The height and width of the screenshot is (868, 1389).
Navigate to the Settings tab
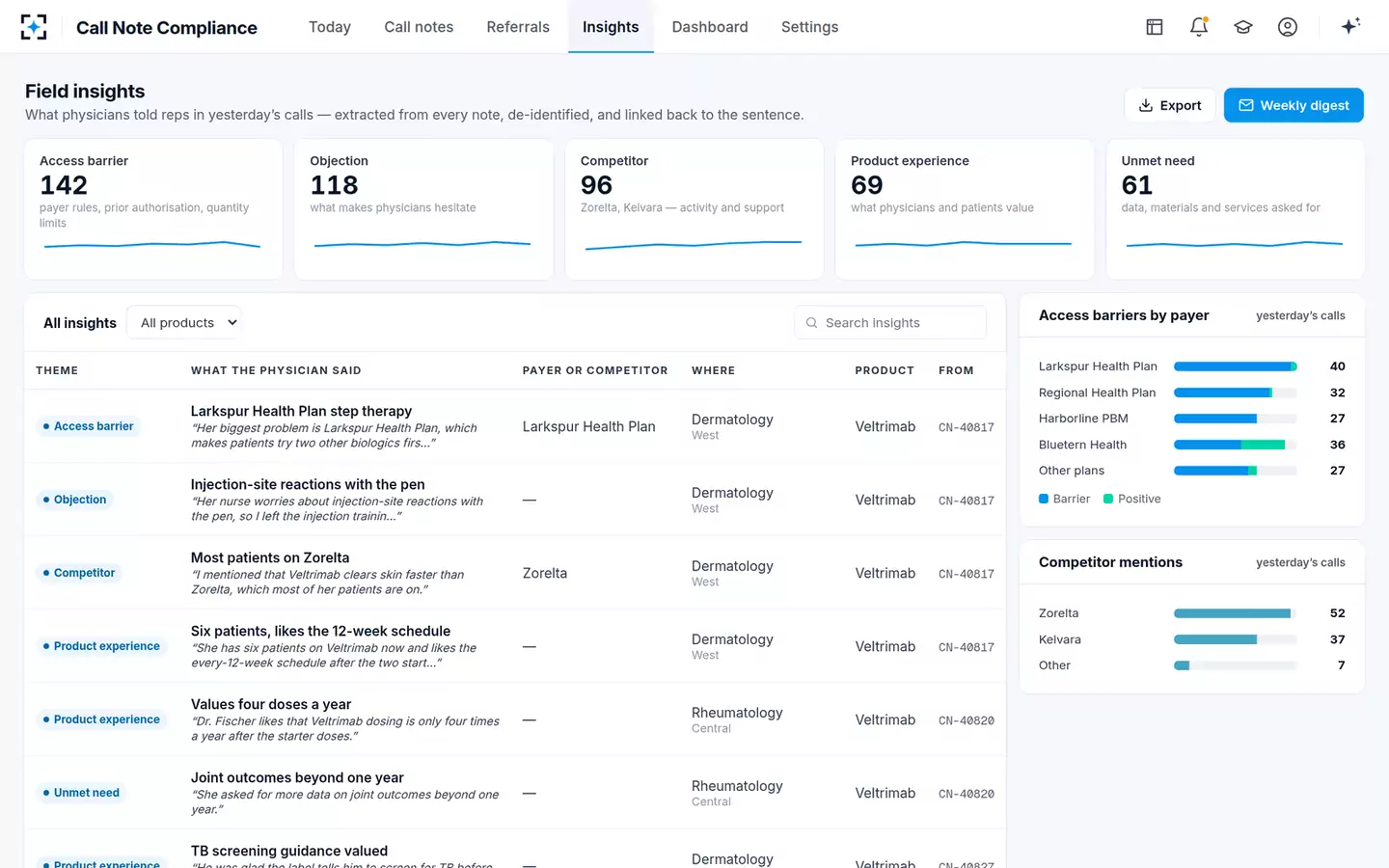click(809, 27)
